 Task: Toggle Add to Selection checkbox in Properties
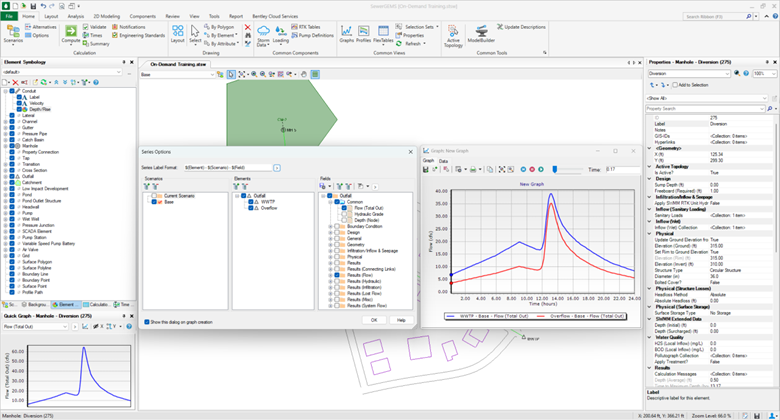pyautogui.click(x=675, y=85)
